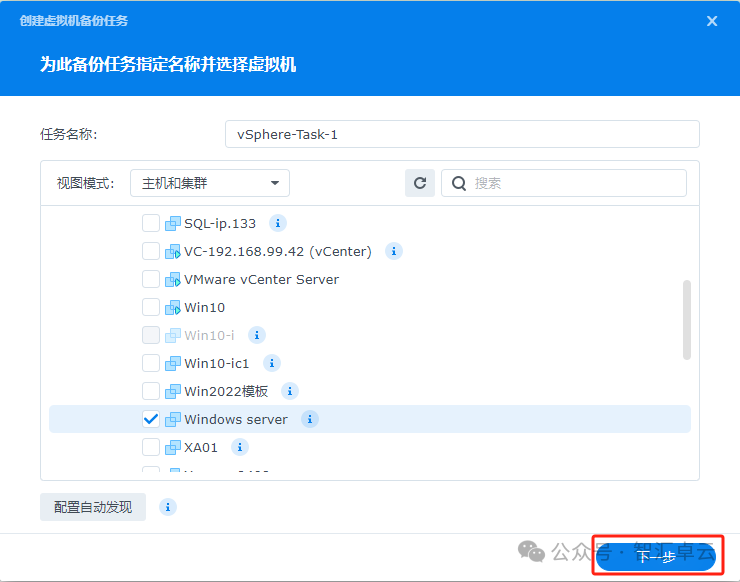This screenshot has width=740, height=582.
Task: Click the VM list vertical scrollbar
Action: click(x=687, y=320)
